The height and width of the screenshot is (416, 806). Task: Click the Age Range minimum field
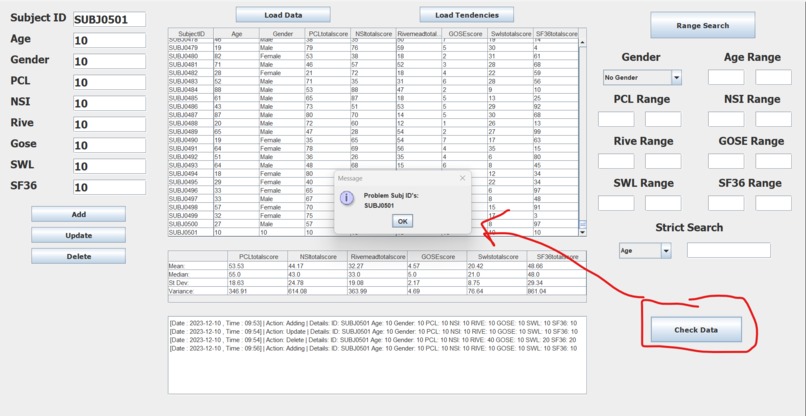pyautogui.click(x=726, y=77)
